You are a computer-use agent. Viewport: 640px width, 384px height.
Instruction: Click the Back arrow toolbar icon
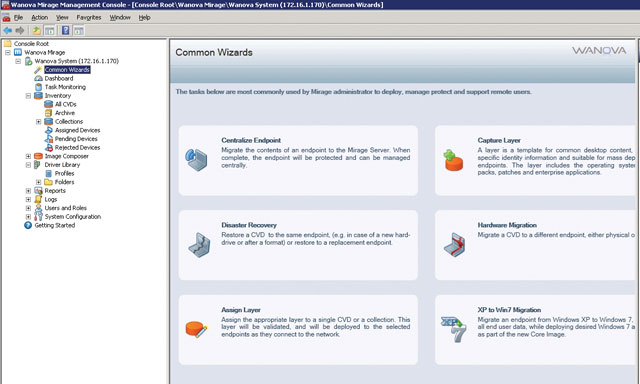click(x=7, y=30)
